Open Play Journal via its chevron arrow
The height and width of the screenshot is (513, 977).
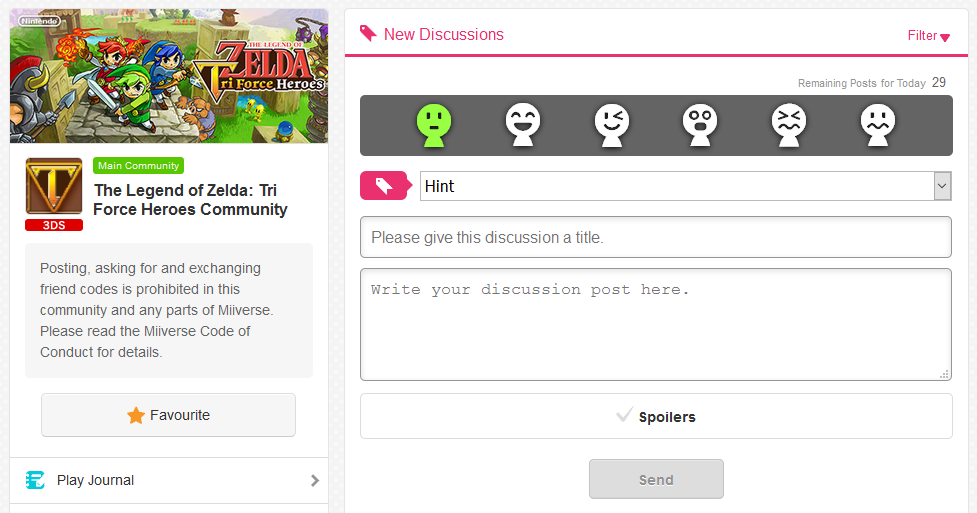tap(315, 481)
